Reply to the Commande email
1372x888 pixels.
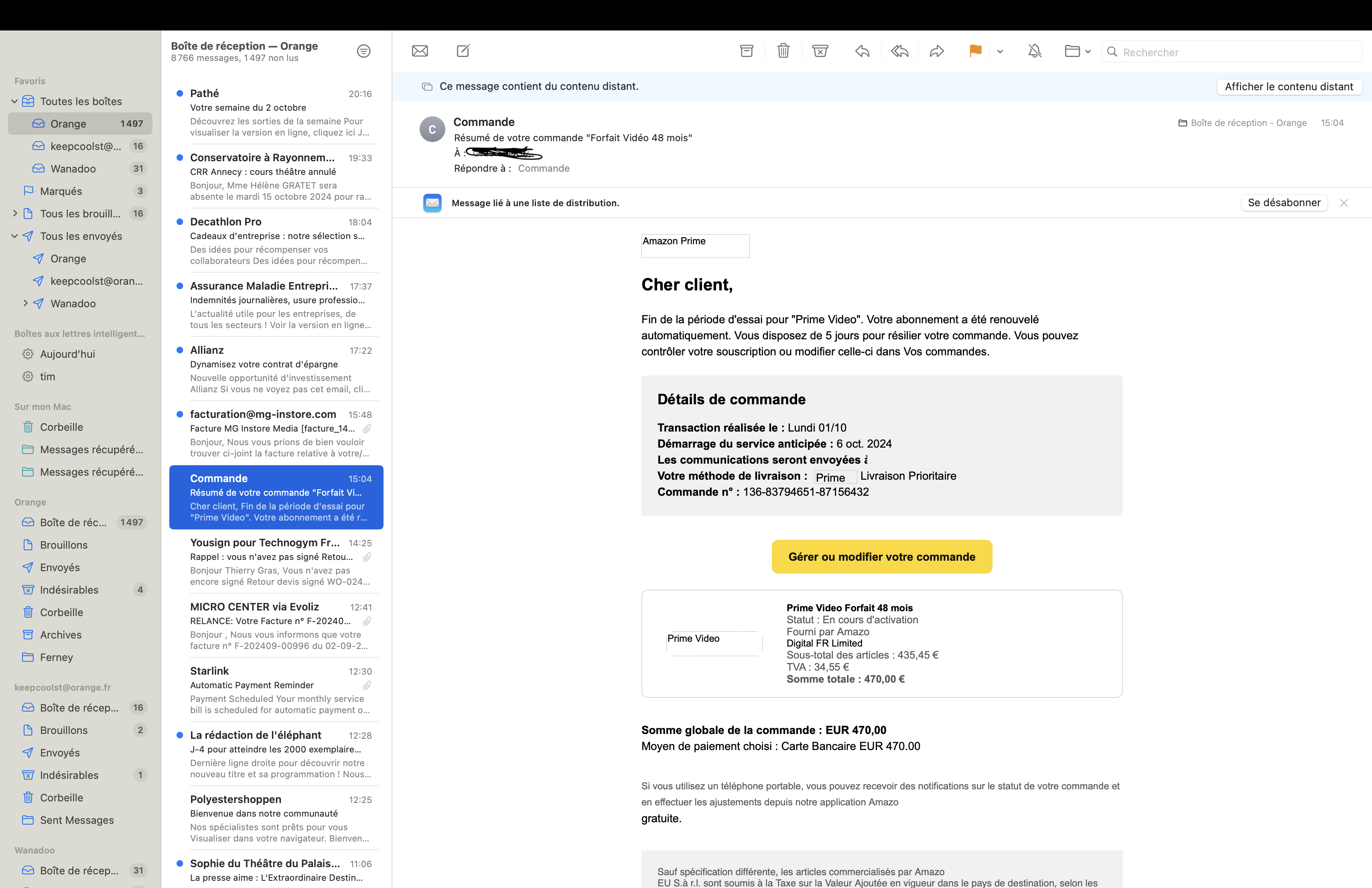863,51
